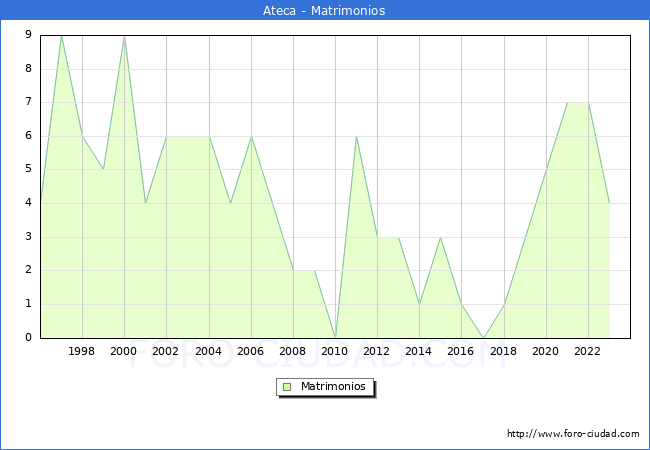This screenshot has width=650, height=450.
Task: Click the x-axis label 2012
Action: pos(376,351)
